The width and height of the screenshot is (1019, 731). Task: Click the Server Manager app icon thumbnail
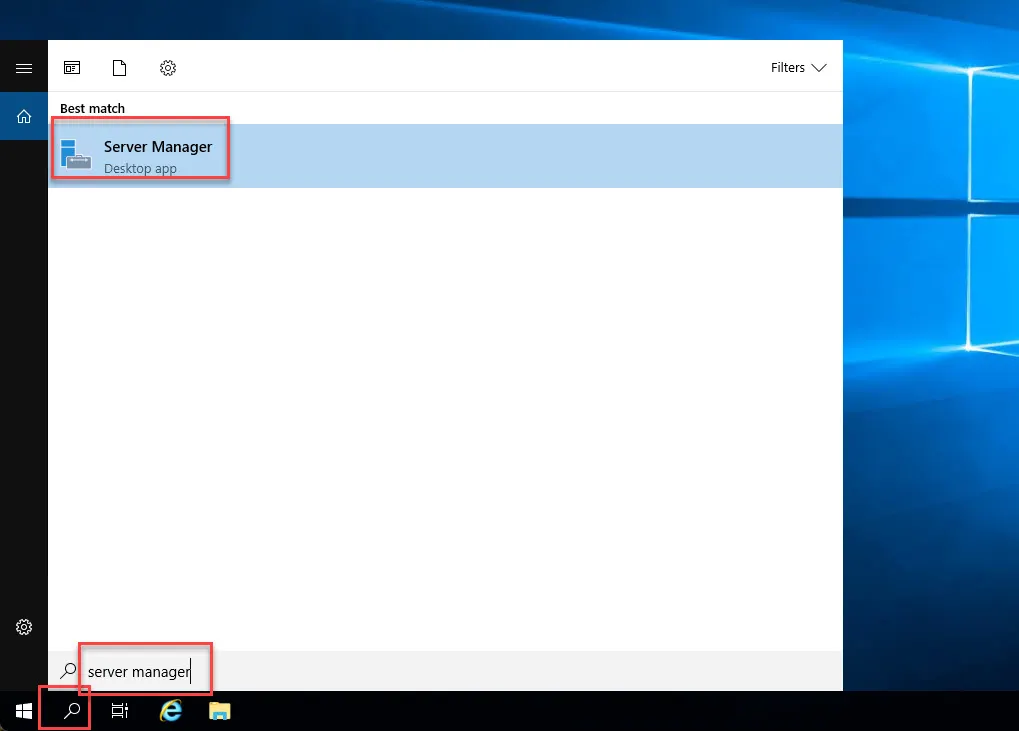point(77,154)
